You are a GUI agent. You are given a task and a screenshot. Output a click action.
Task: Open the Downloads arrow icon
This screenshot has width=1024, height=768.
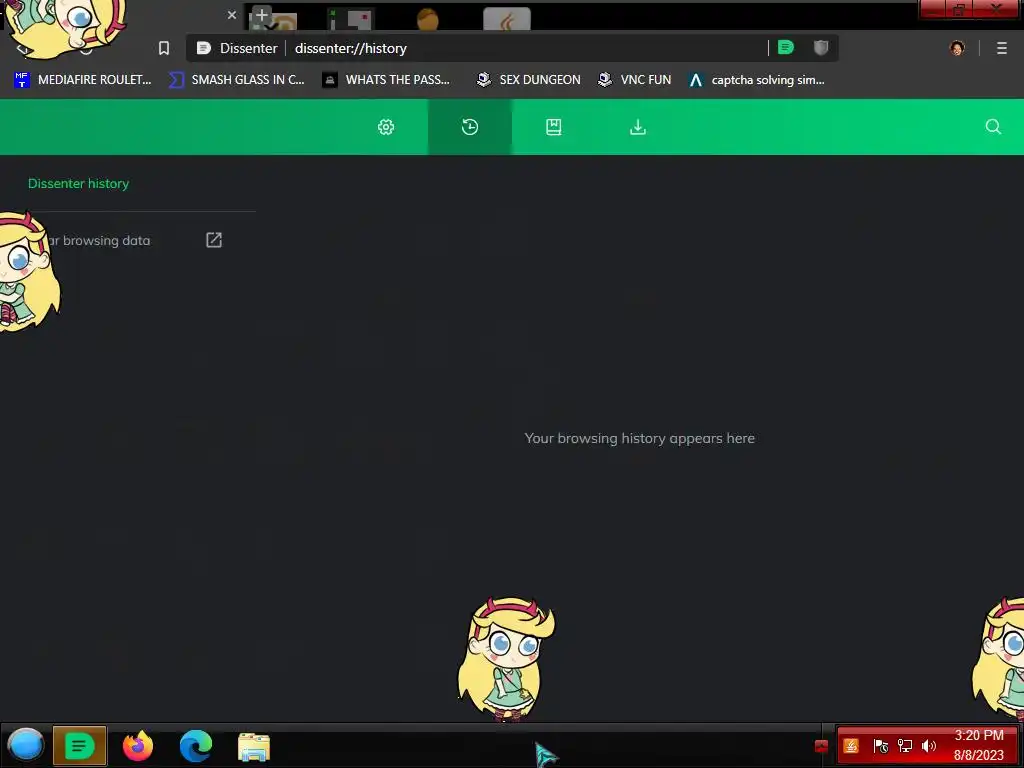[x=638, y=127]
